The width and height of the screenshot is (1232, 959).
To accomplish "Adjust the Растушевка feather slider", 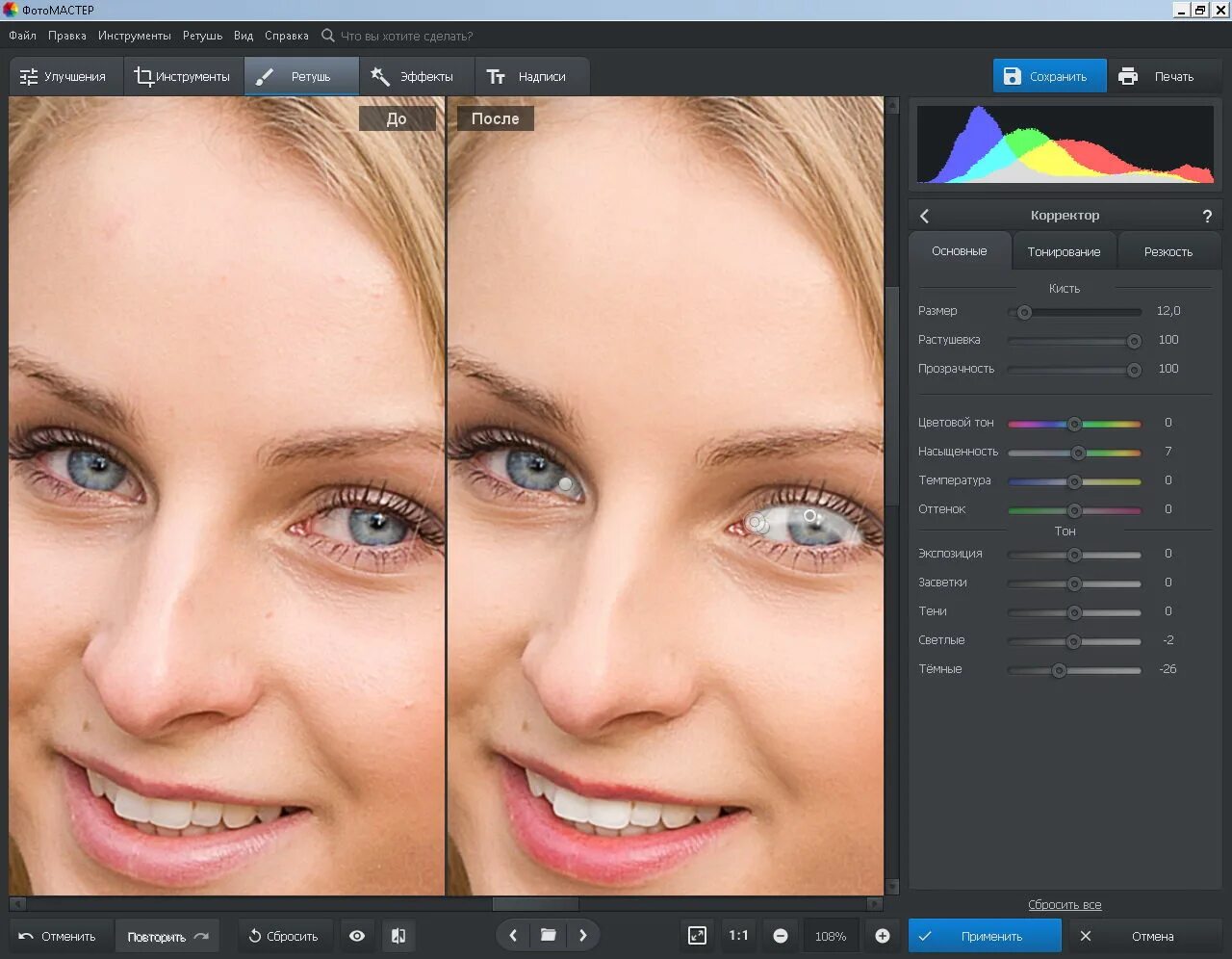I will 1074,341.
